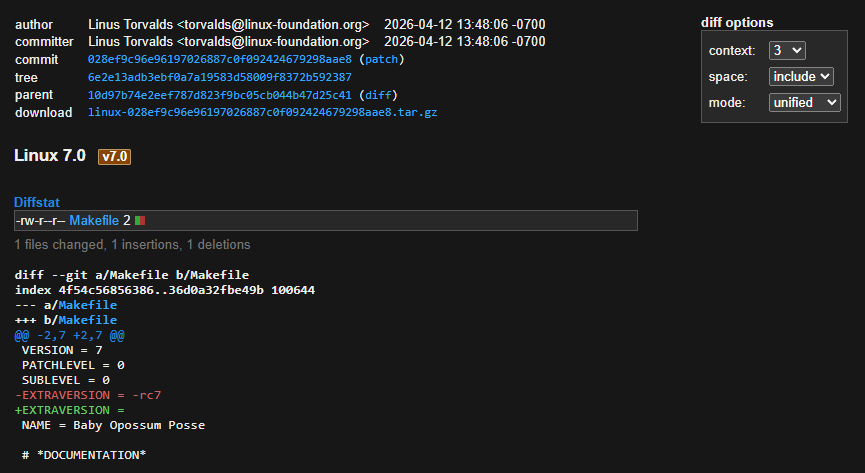
Task: Click the green-red diffstat change bar
Action: (141, 220)
